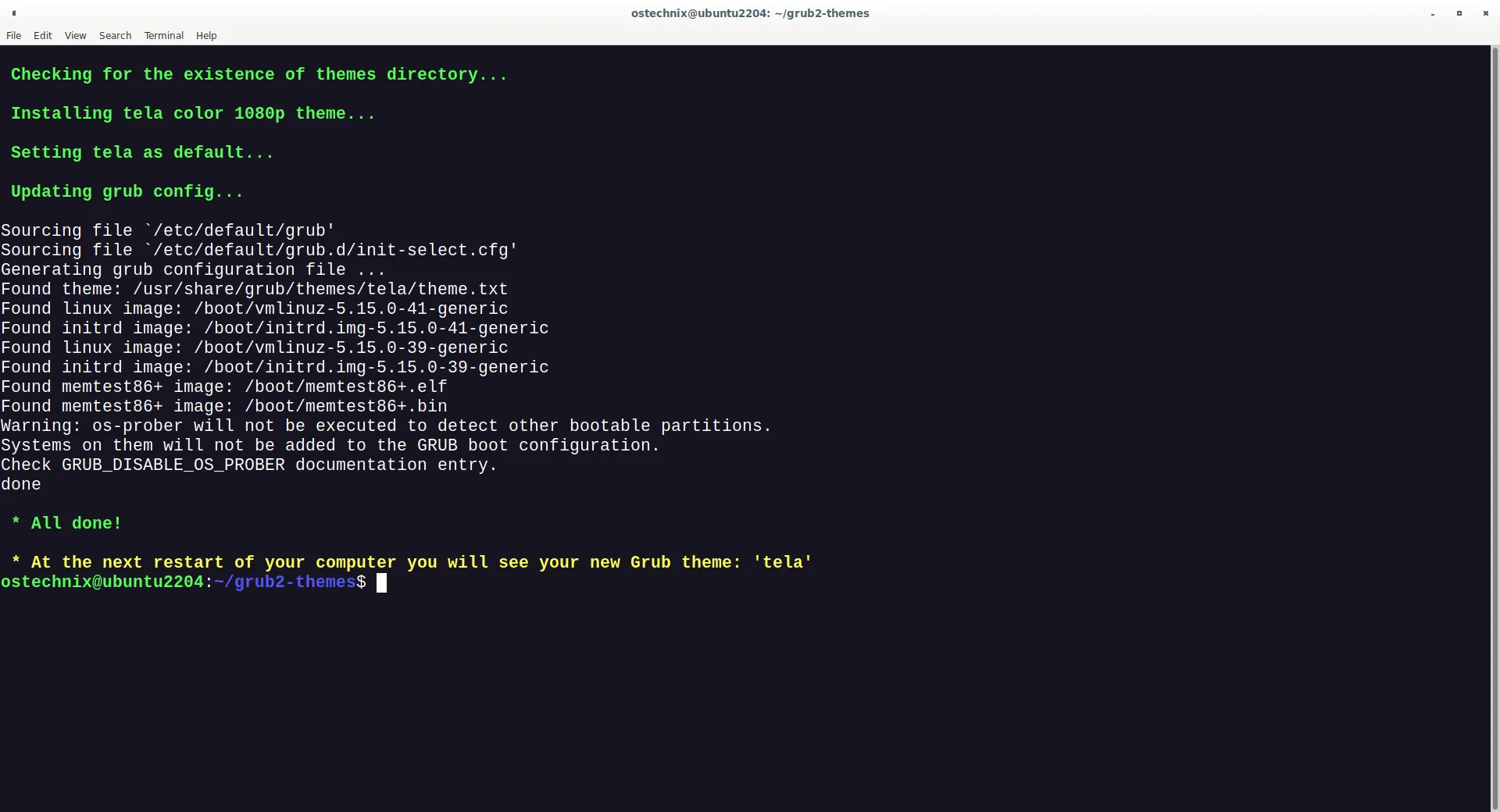This screenshot has width=1500, height=812.
Task: Click the blinking block cursor
Action: (x=381, y=583)
